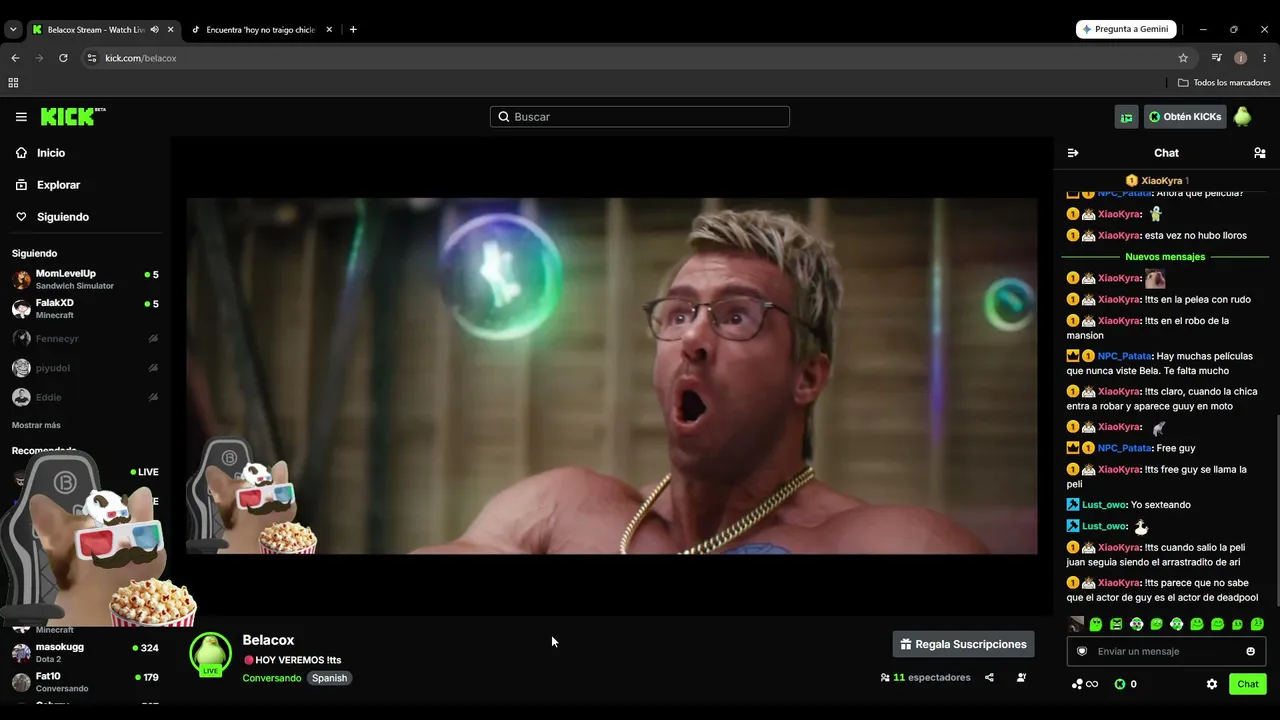Reload the page

point(63,58)
